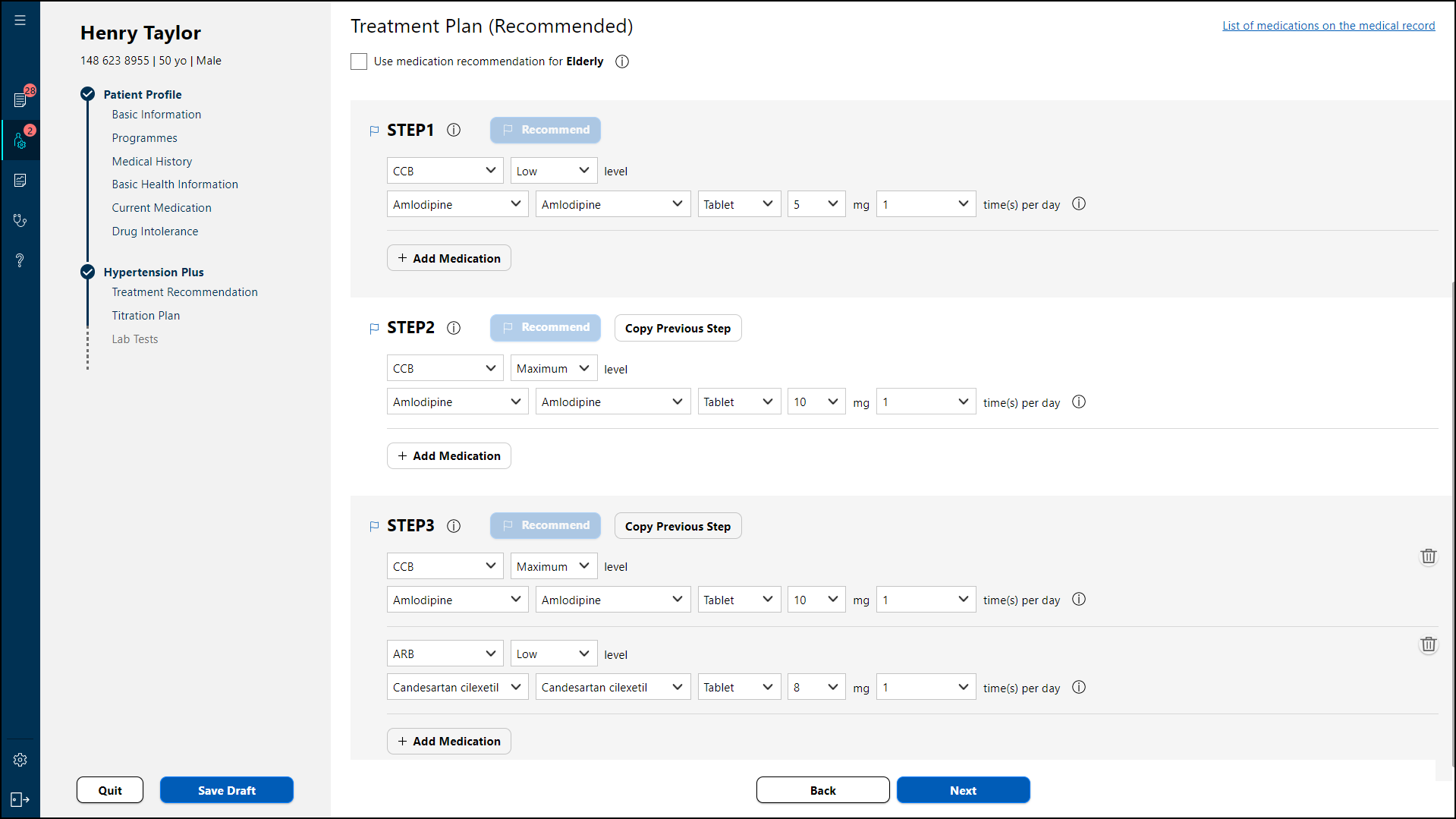This screenshot has width=1456, height=819.
Task: Open the Candesartan cilexetil Tablet form dropdown
Action: pos(738,687)
